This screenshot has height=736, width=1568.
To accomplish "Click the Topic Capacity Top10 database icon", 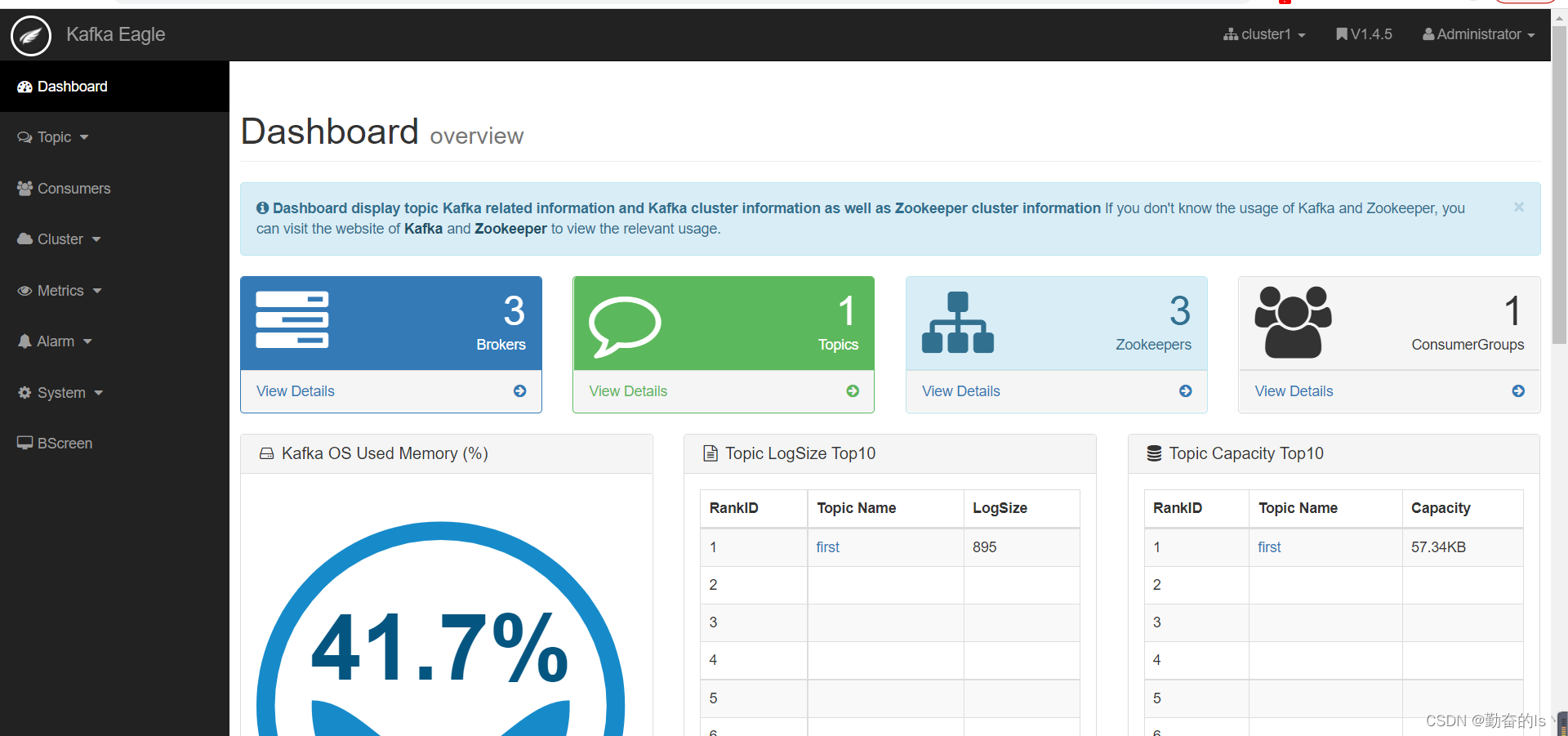I will pyautogui.click(x=1154, y=453).
